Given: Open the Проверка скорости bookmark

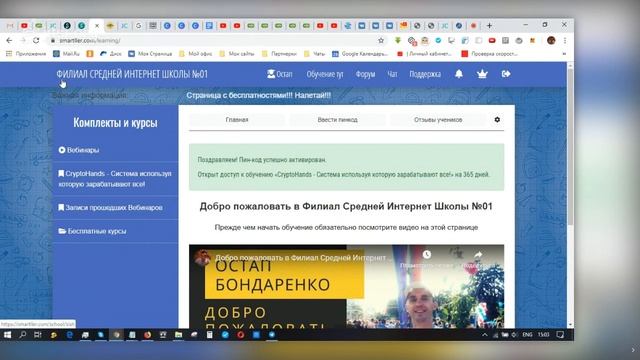Looking at the screenshot, I should (x=489, y=53).
